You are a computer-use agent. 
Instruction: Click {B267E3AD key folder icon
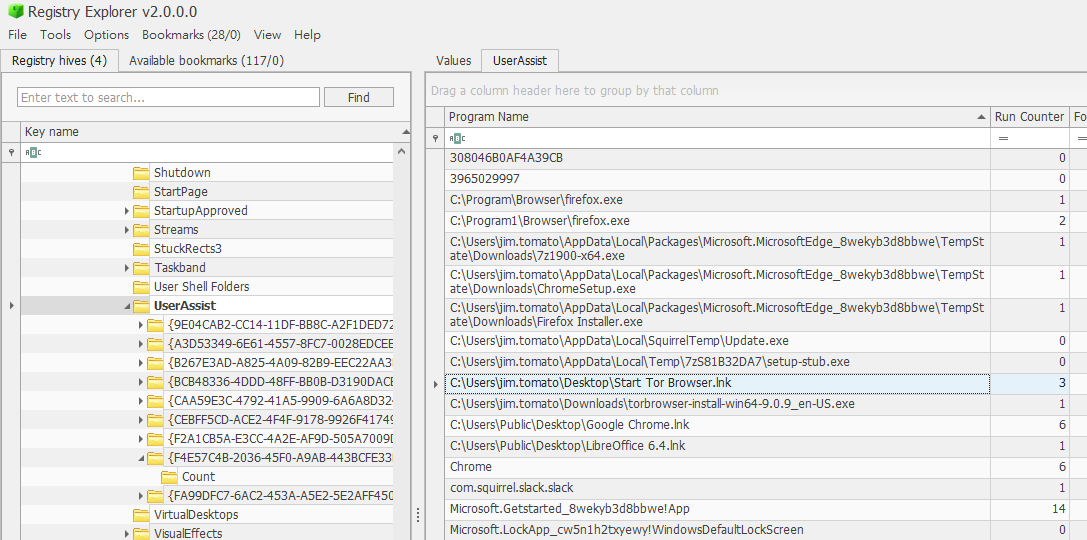[155, 363]
